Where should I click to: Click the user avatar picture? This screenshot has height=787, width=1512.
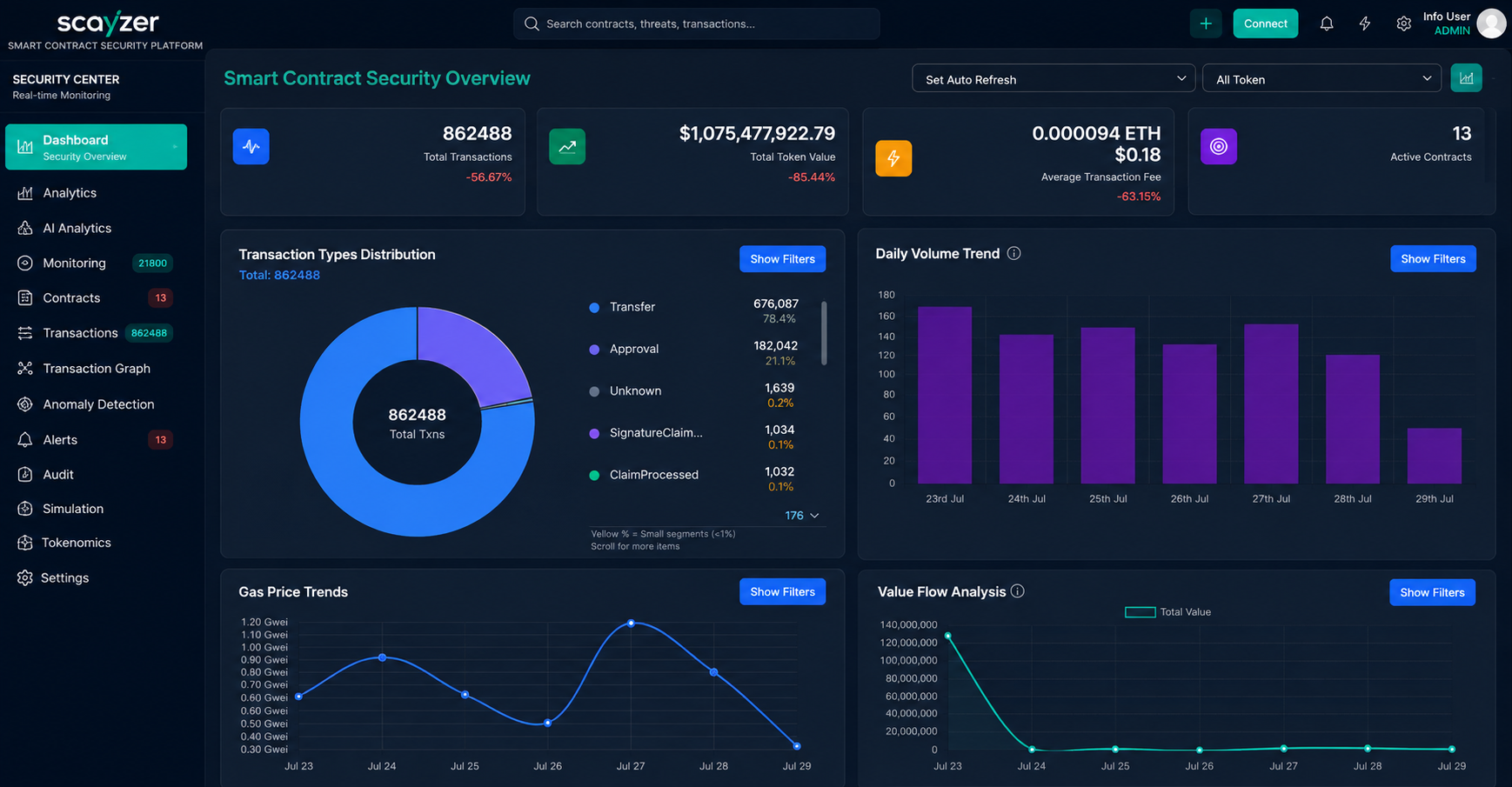1491,23
